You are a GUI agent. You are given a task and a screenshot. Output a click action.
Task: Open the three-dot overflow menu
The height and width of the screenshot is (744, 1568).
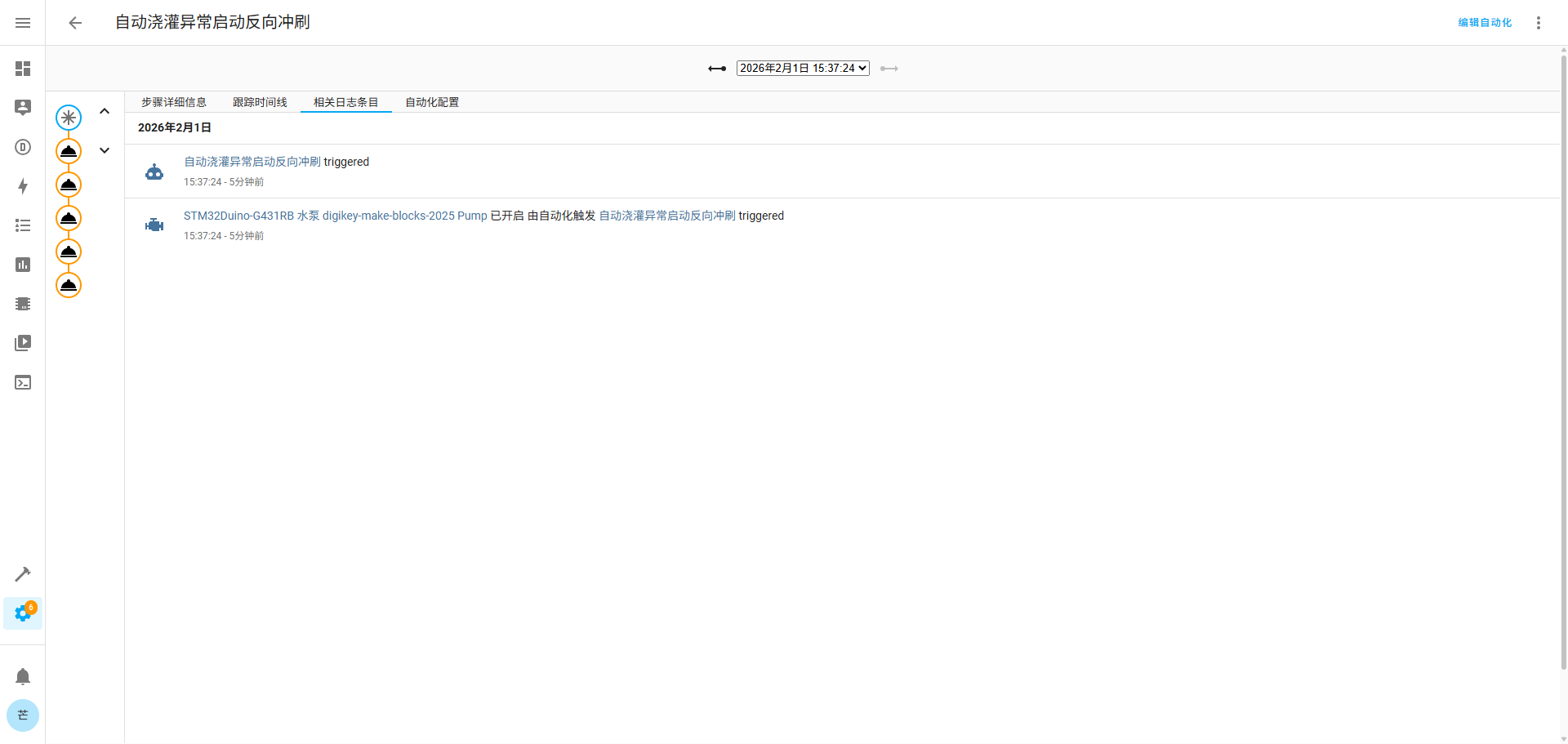click(1538, 23)
